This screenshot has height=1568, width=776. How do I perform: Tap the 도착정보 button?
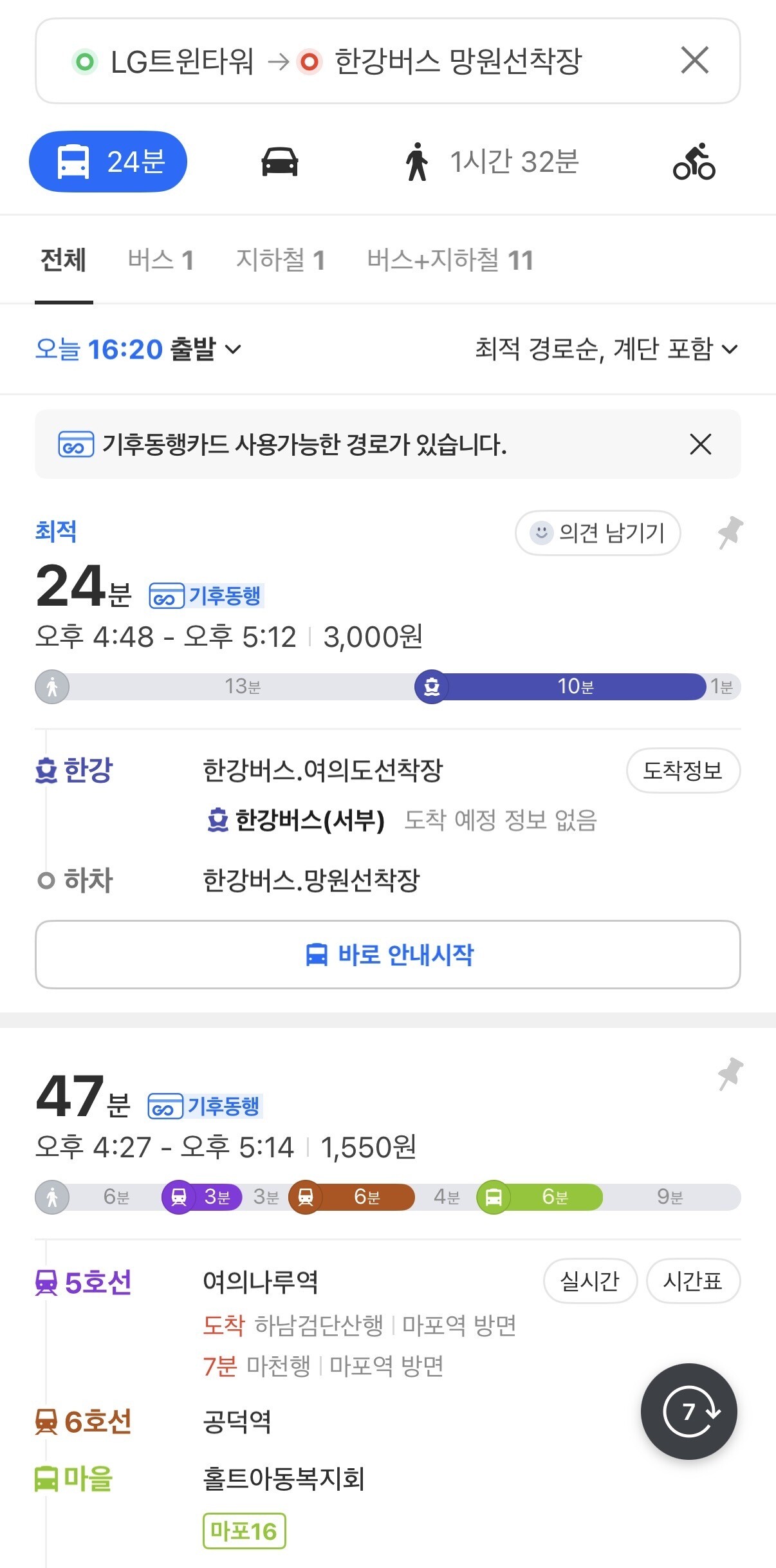coord(683,770)
